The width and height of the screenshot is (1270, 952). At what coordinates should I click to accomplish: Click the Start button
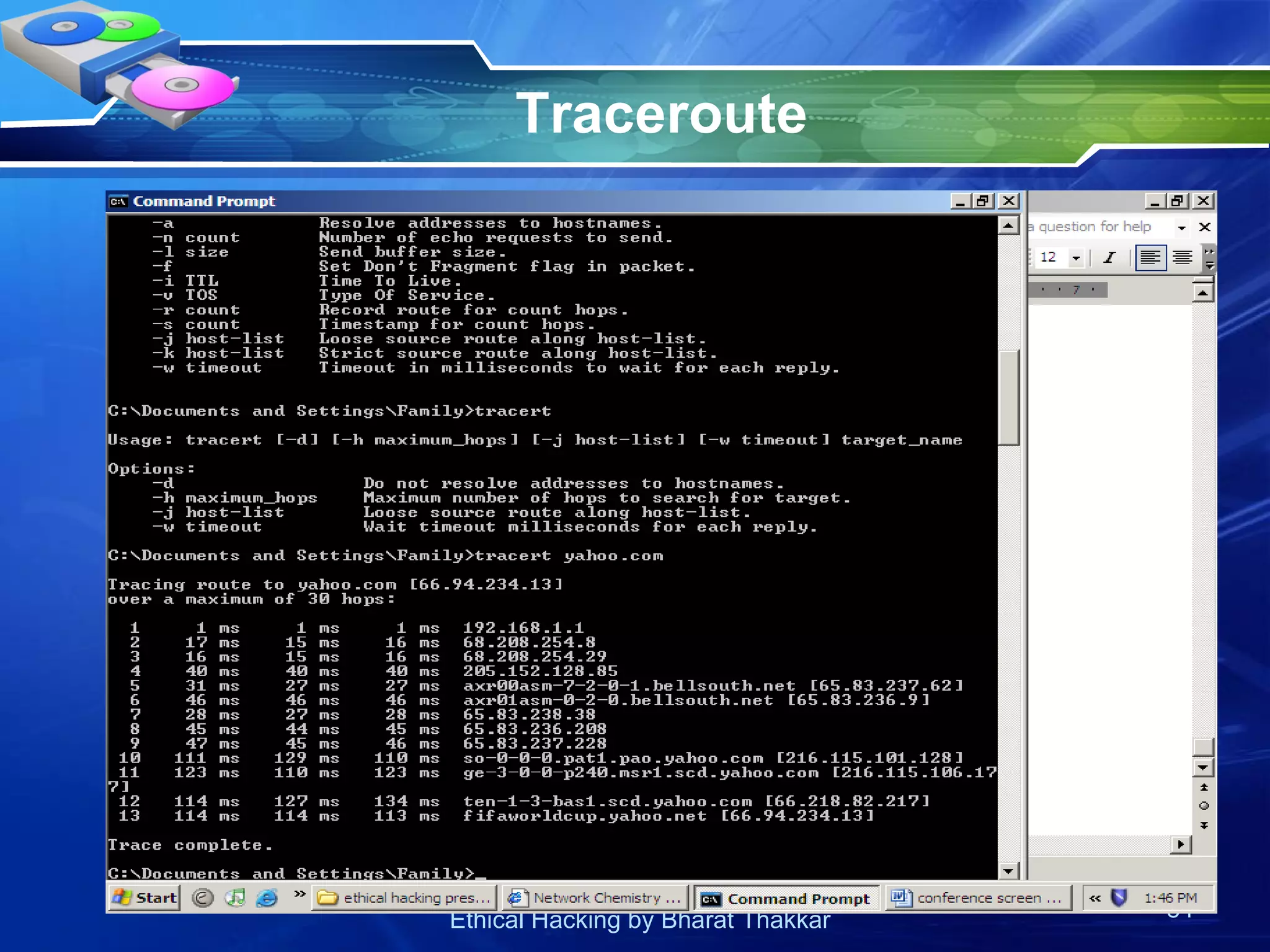[x=145, y=897]
